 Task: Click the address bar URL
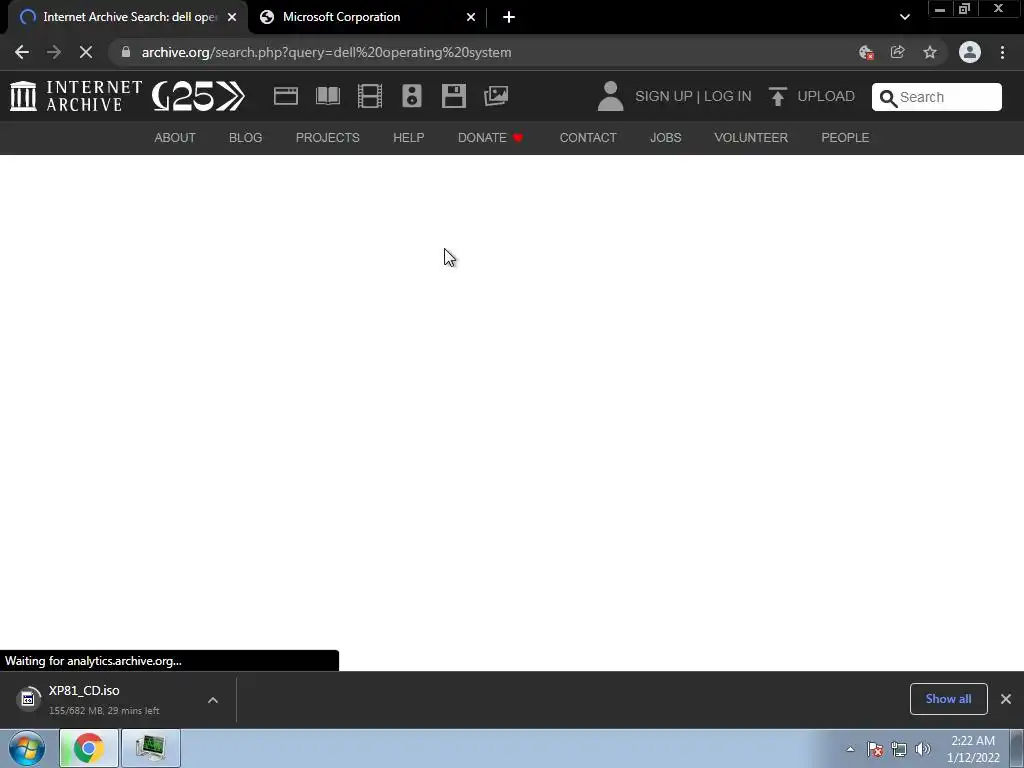click(327, 52)
